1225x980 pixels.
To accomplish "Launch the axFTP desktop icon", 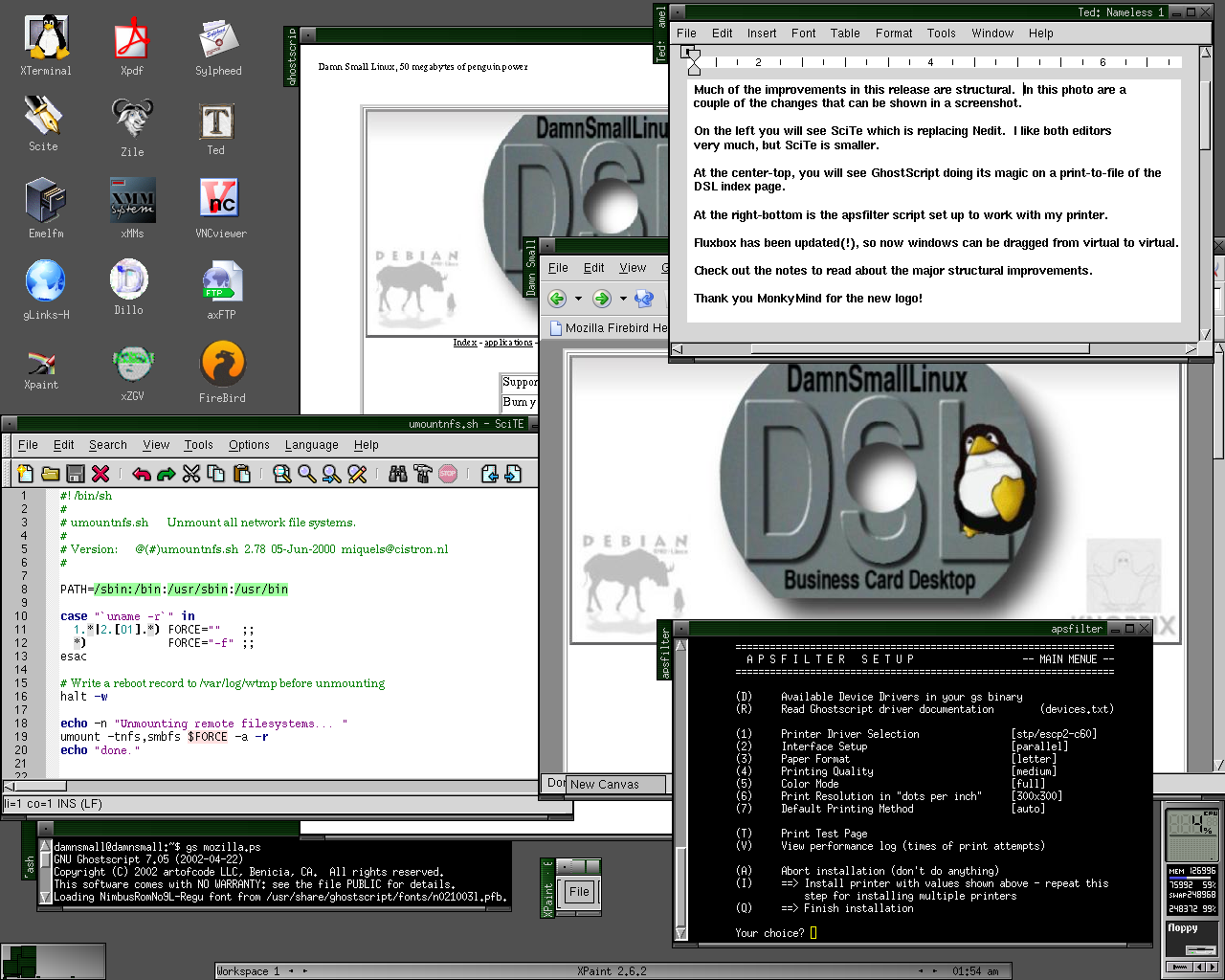I will point(221,289).
